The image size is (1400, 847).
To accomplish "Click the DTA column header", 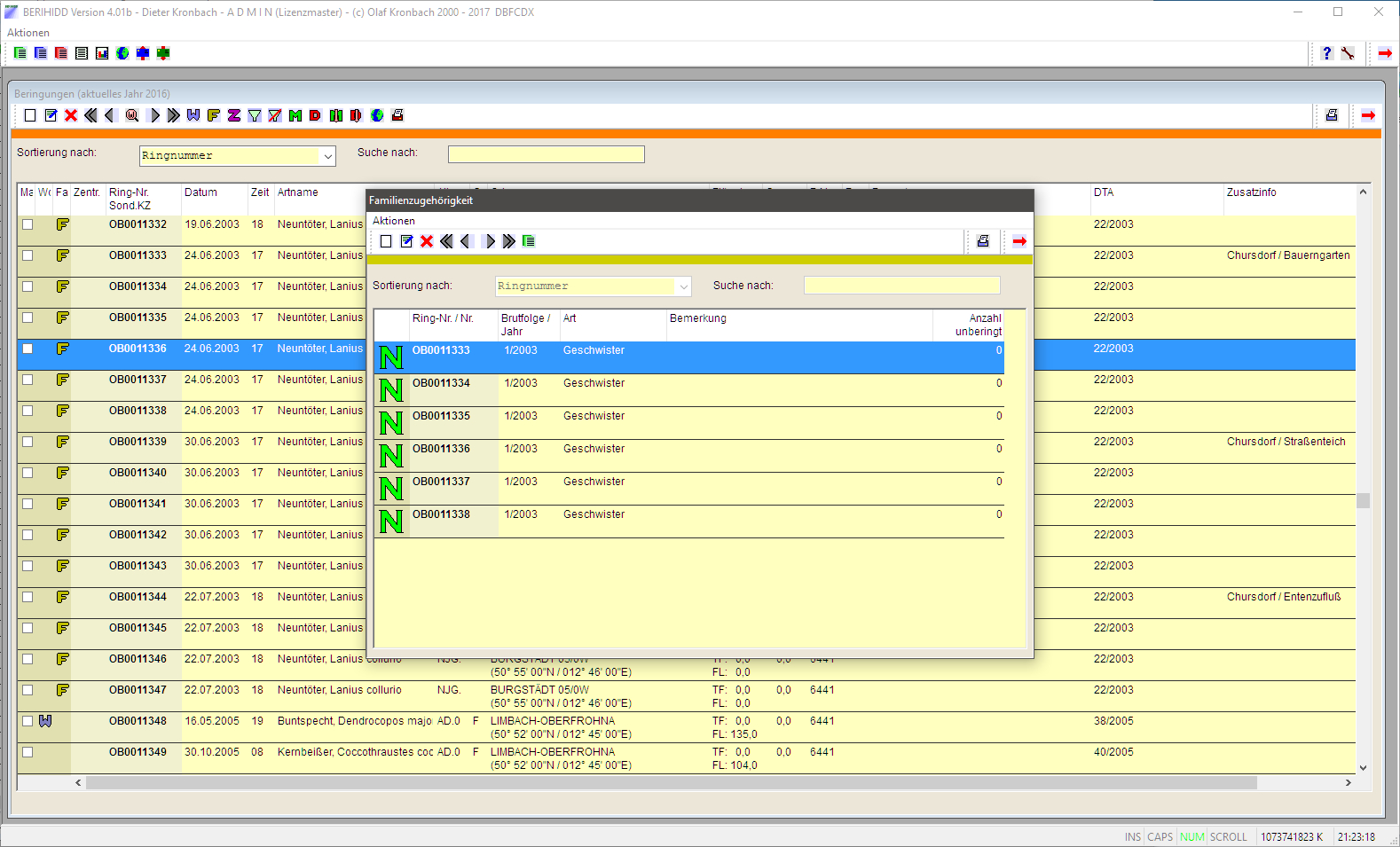I will coord(1157,199).
